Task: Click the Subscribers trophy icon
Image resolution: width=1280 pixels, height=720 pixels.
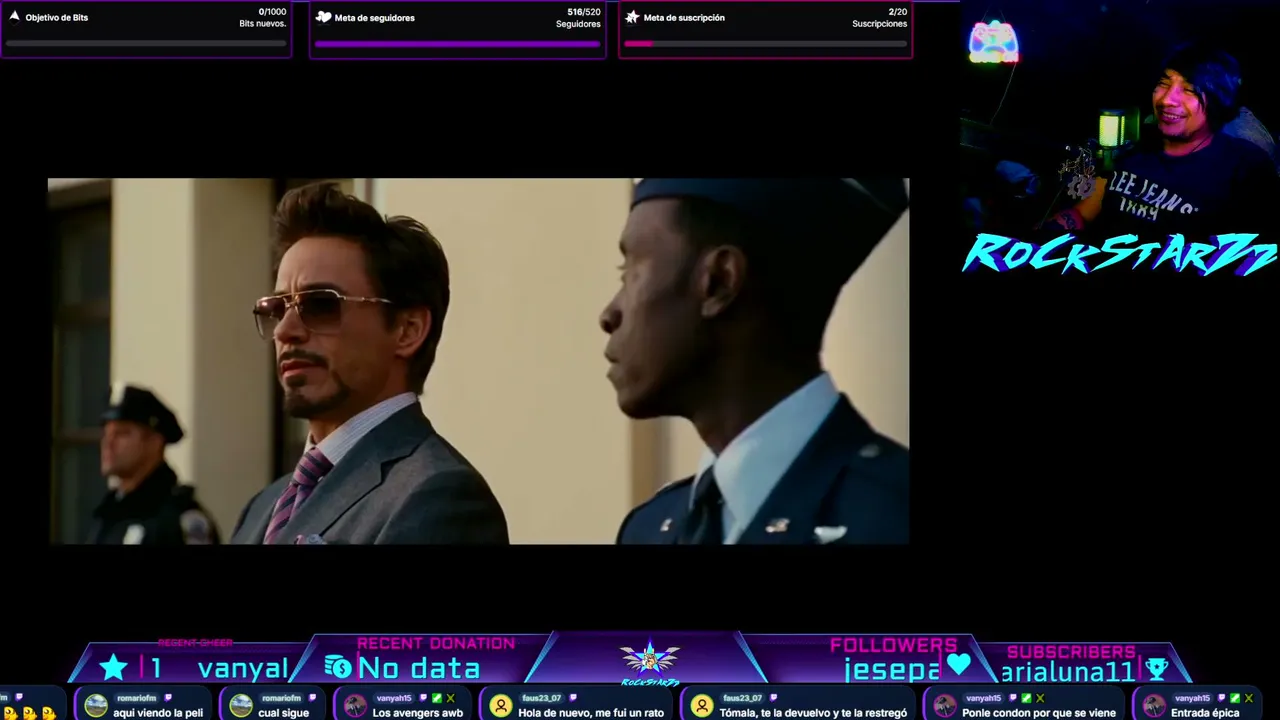Action: 1157,669
